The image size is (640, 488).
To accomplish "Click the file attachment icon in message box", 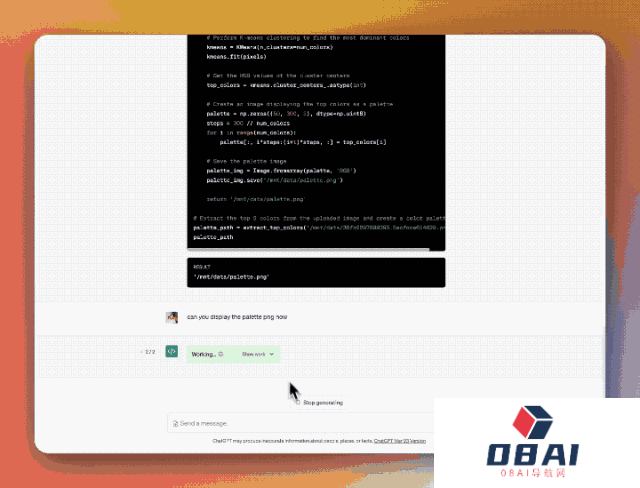I will pyautogui.click(x=175, y=424).
